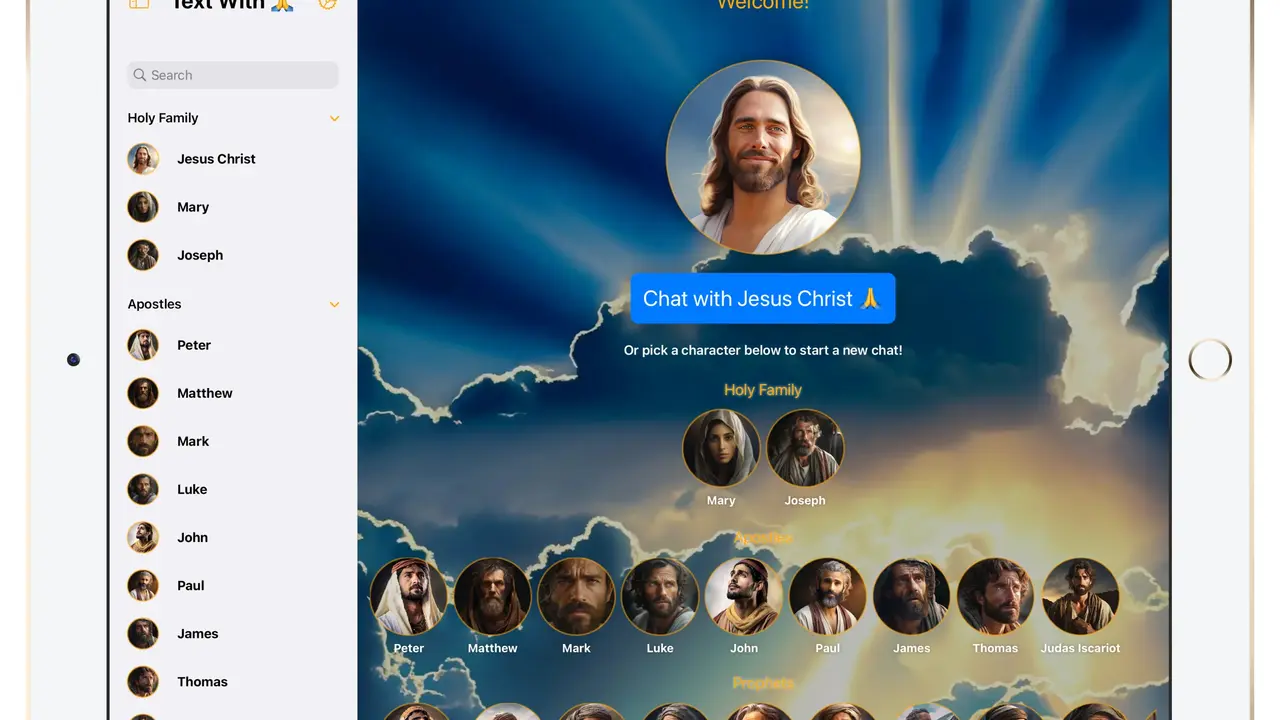Click the sidebar toggle icon at top
1280x720 pixels.
139,4
